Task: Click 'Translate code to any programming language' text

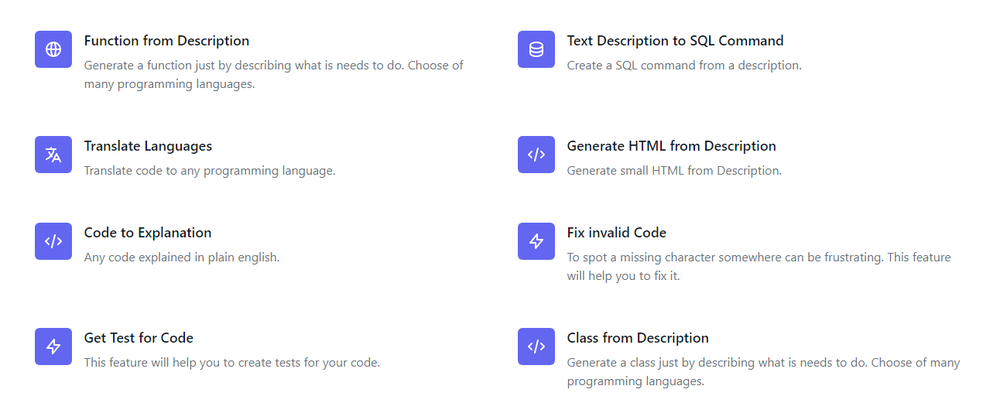Action: (x=210, y=170)
